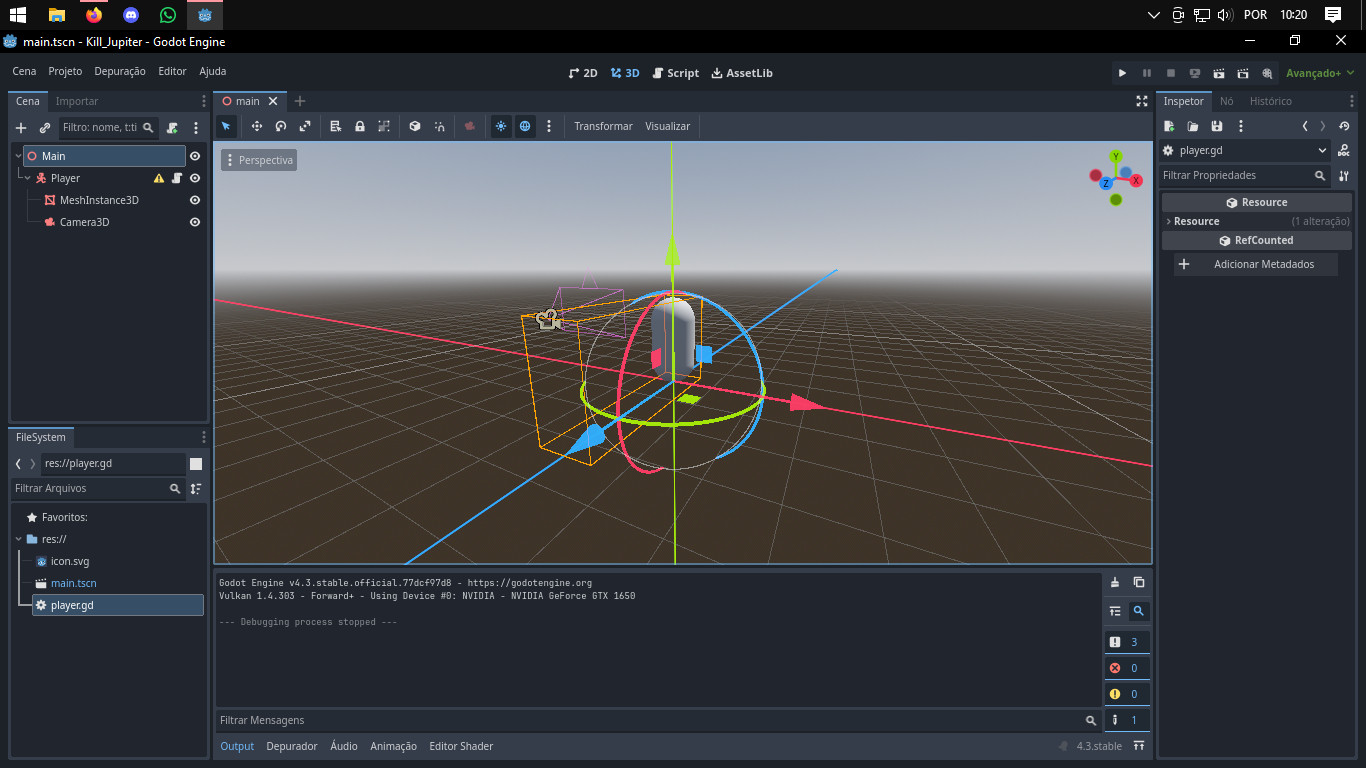The width and height of the screenshot is (1366, 768).
Task: Toggle visibility of the Player node
Action: tap(195, 178)
